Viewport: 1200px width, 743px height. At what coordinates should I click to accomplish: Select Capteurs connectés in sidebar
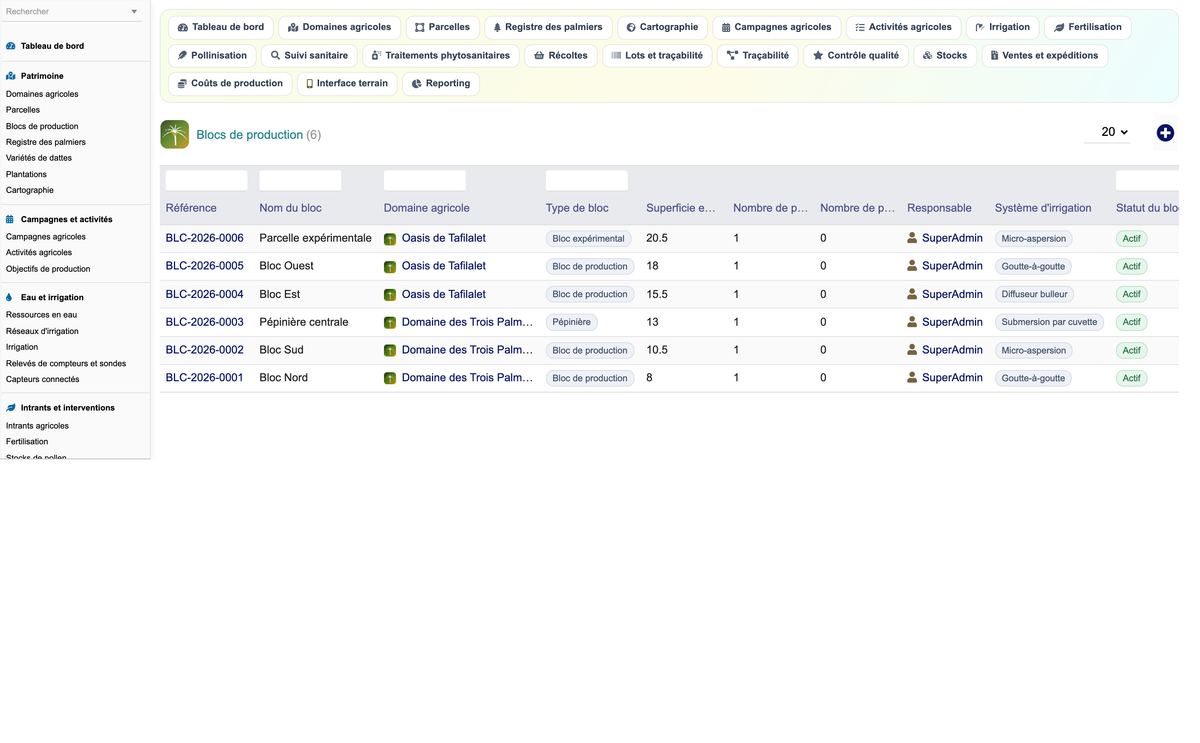click(x=43, y=379)
